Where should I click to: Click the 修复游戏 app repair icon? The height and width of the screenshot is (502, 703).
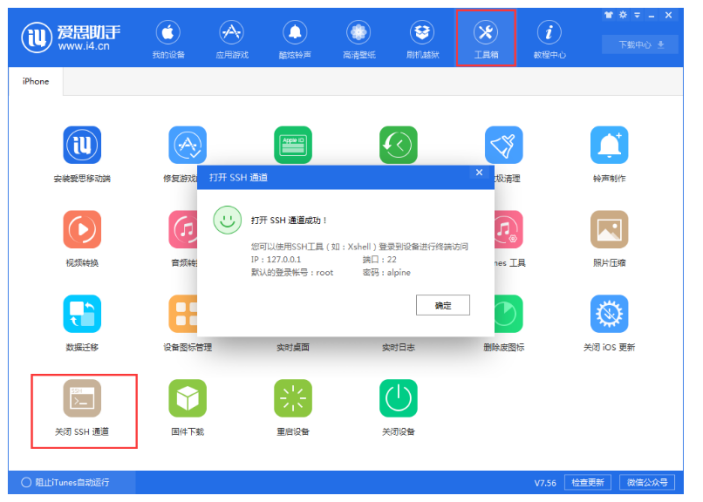point(187,145)
